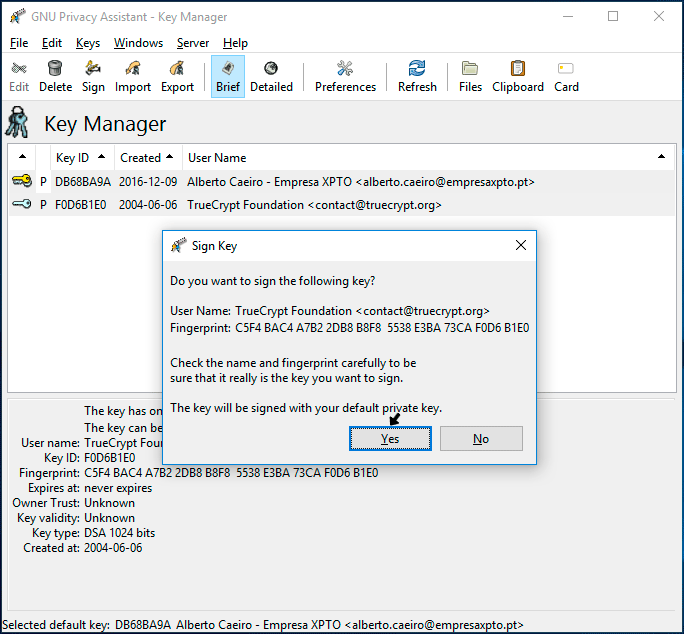
Task: Maximize the Key Manager window
Action: coord(613,16)
